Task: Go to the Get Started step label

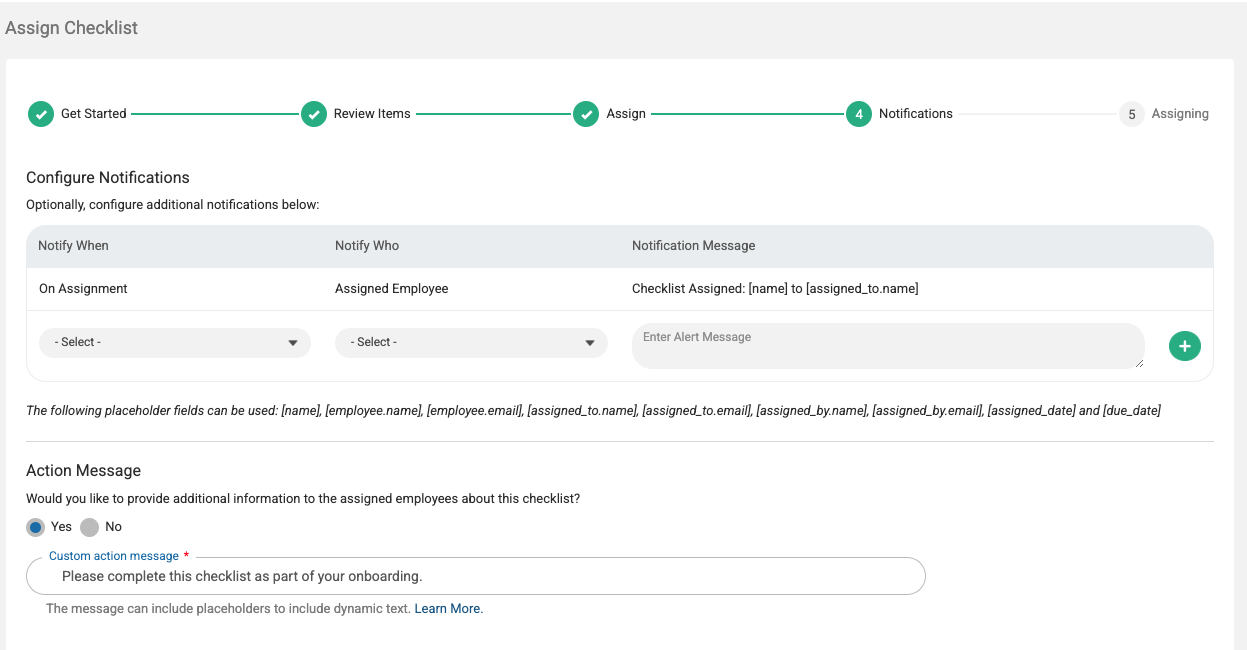Action: (94, 114)
